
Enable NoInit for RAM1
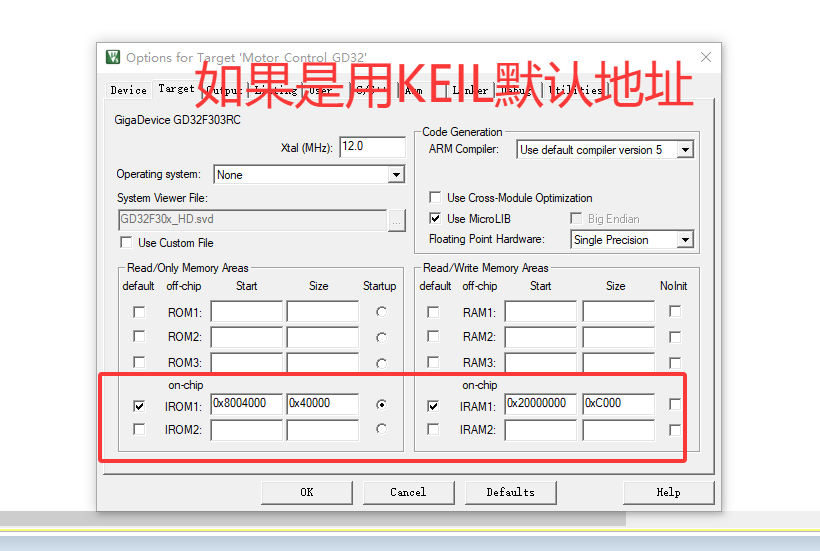coord(675,312)
